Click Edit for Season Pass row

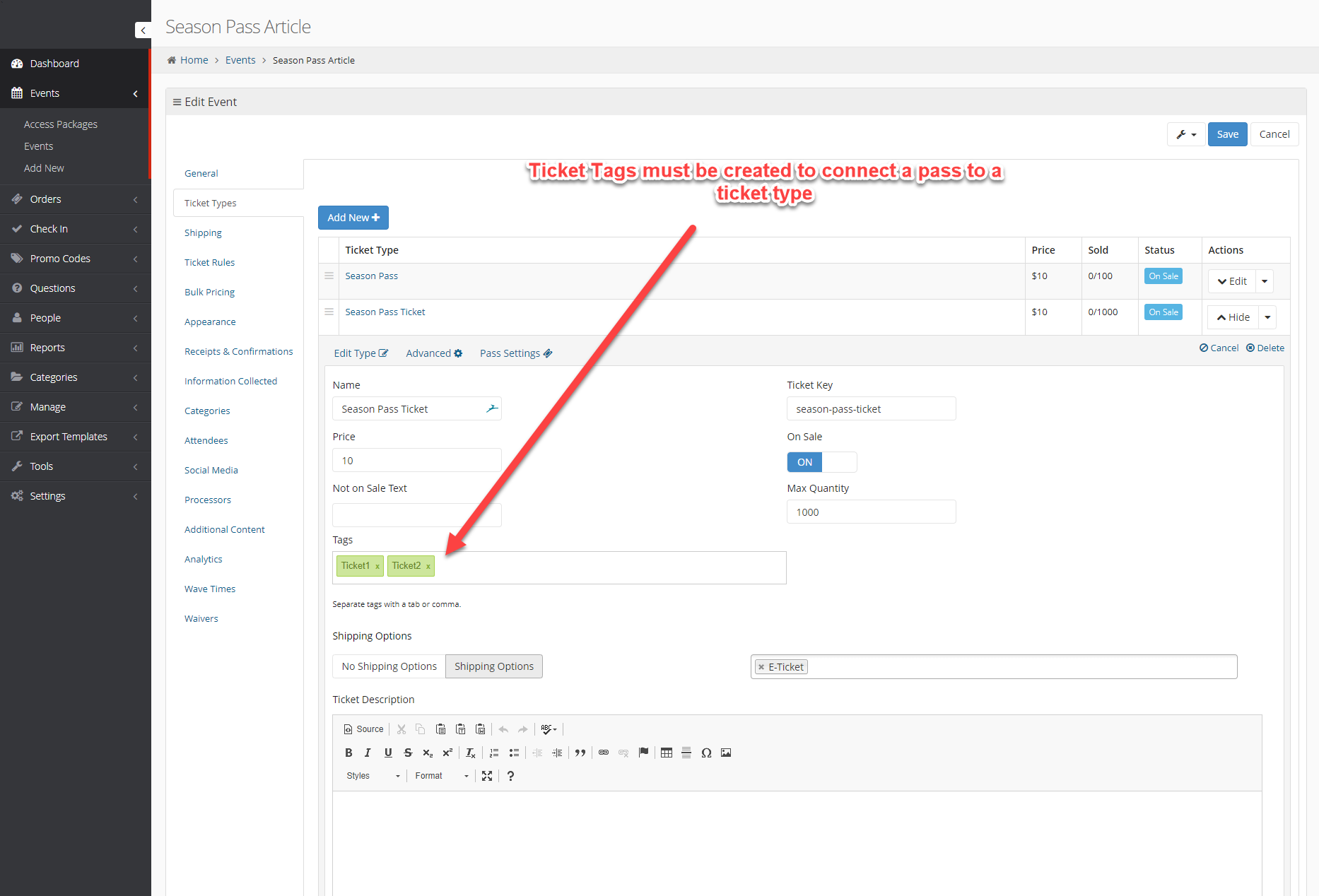1232,281
